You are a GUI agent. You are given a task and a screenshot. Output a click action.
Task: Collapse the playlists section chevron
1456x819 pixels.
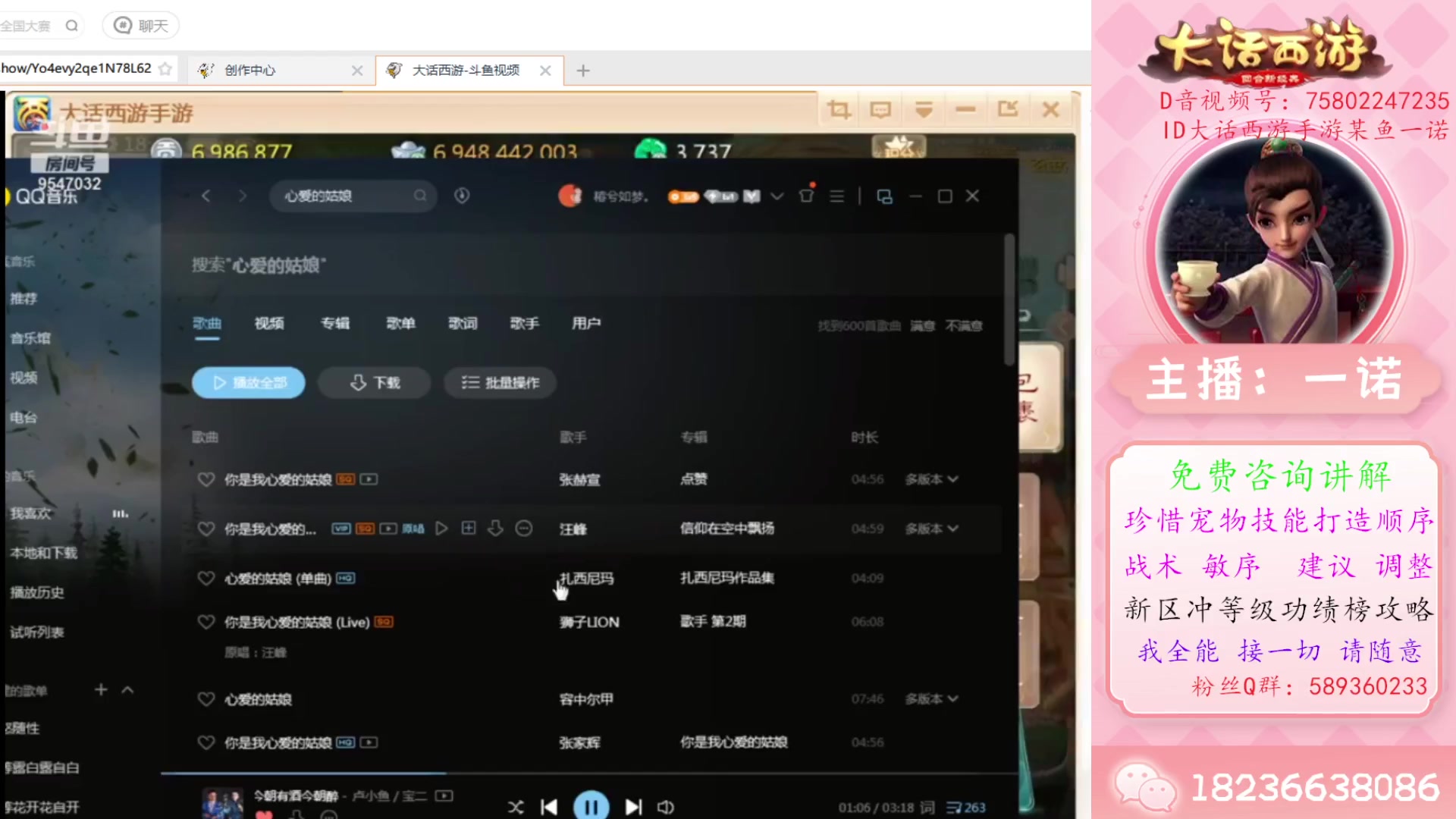127,690
